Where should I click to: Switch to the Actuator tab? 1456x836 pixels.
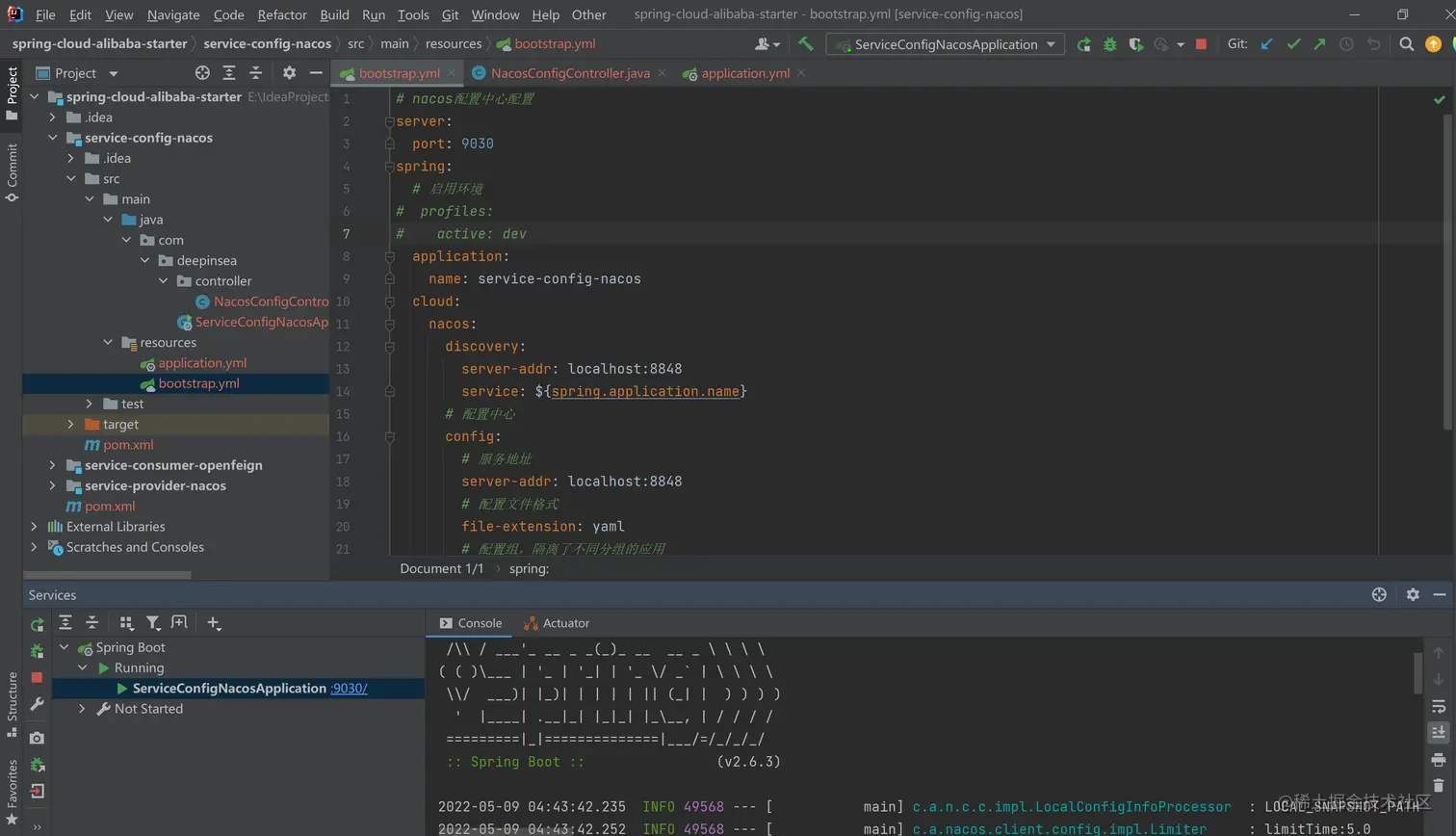point(557,623)
